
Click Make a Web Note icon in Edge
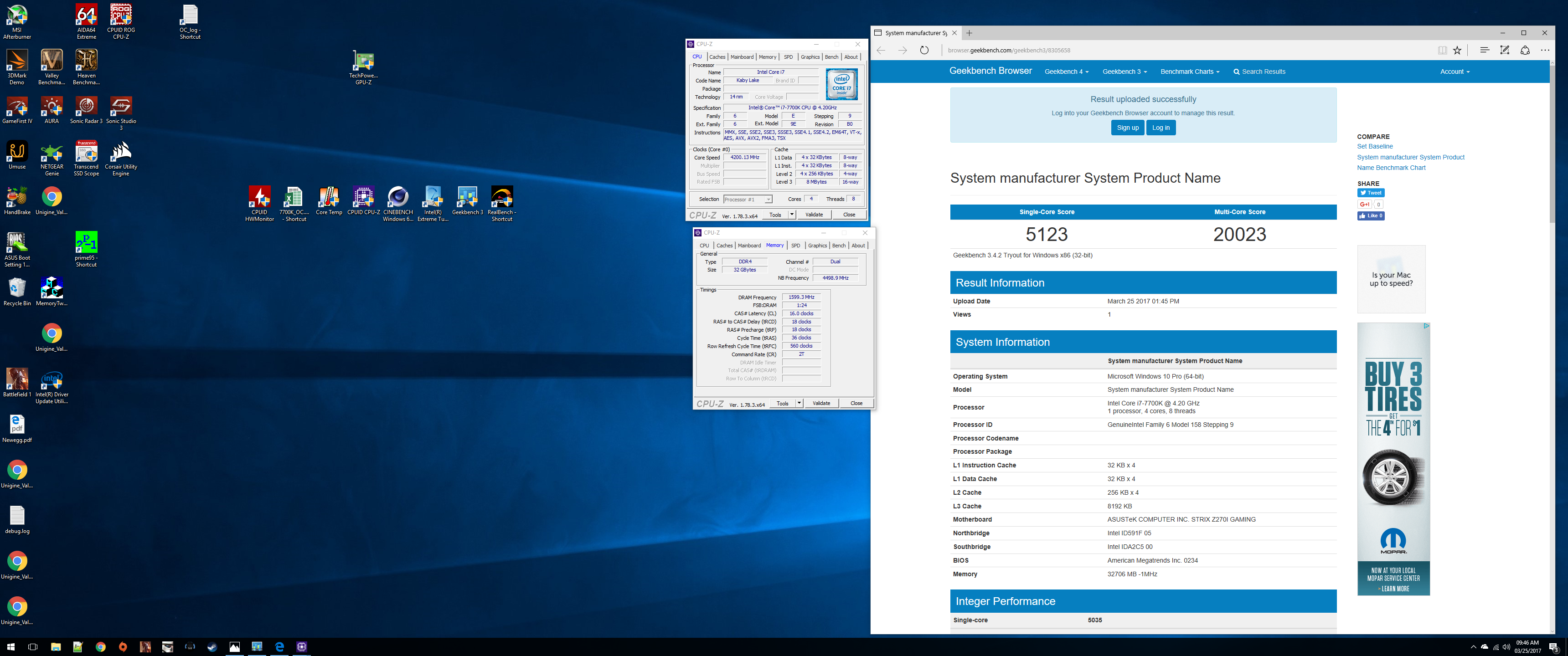[1505, 50]
